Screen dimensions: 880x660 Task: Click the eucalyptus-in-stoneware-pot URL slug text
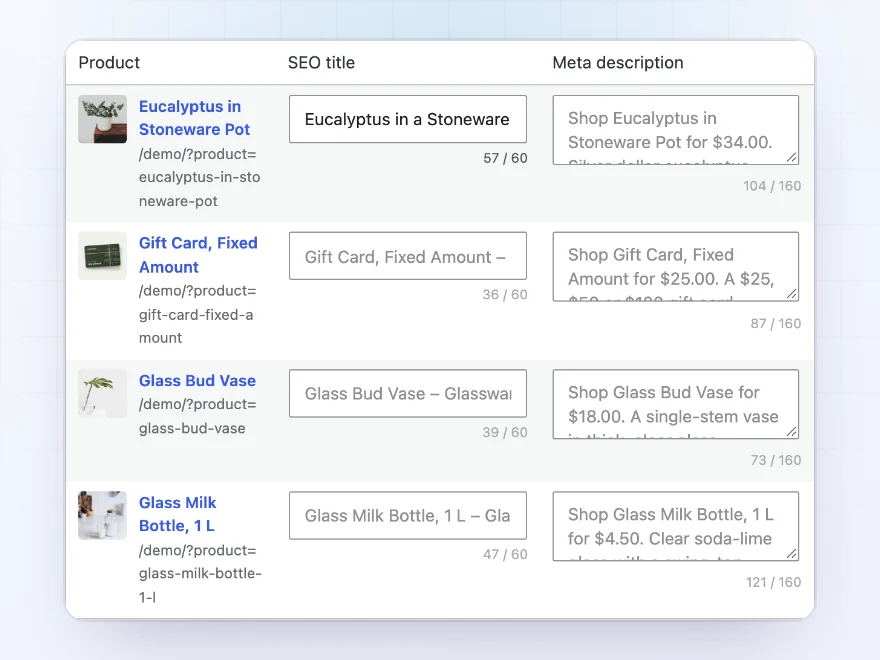[x=199, y=177]
